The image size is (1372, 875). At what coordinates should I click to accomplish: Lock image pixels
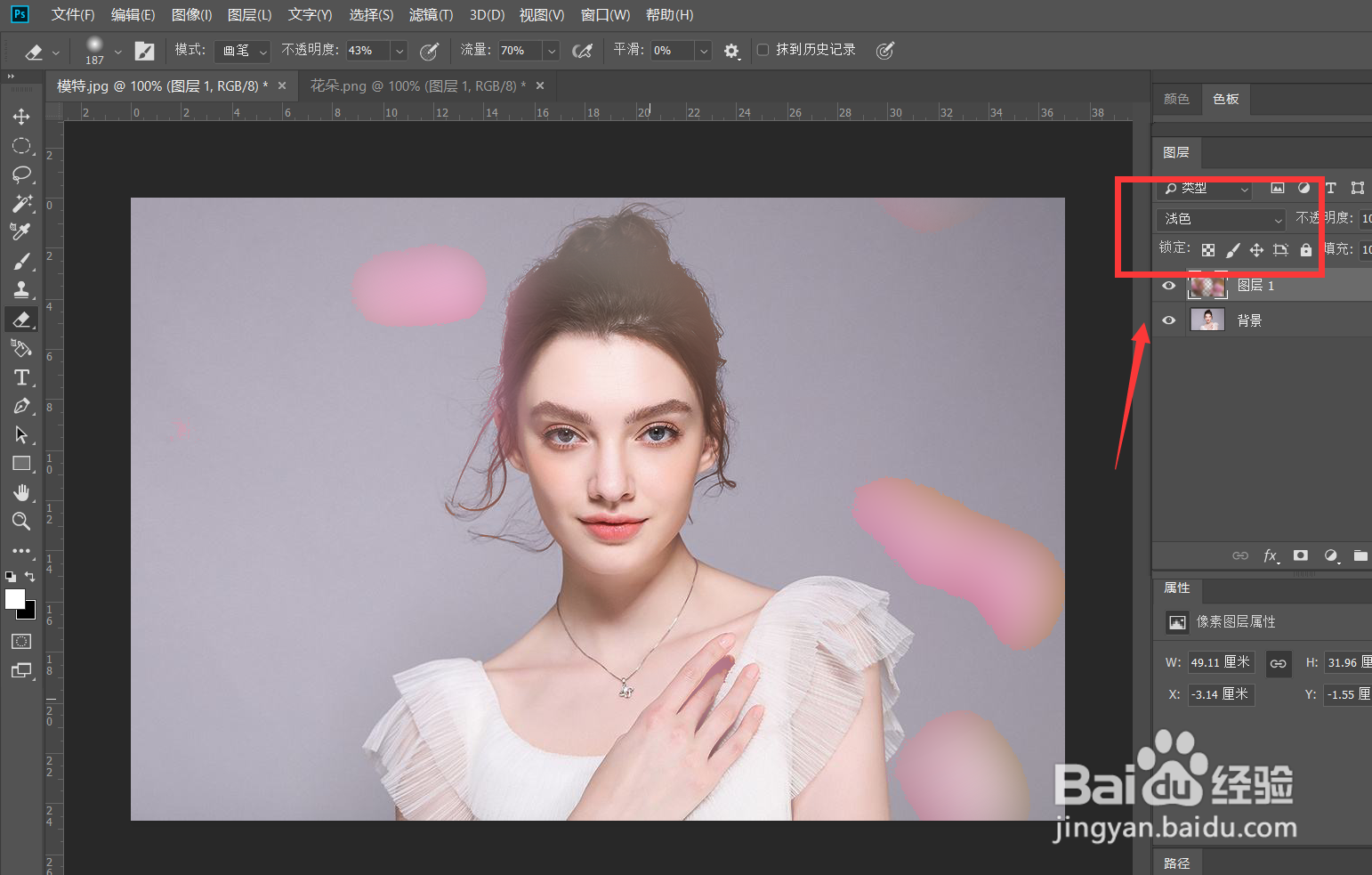pos(1232,250)
